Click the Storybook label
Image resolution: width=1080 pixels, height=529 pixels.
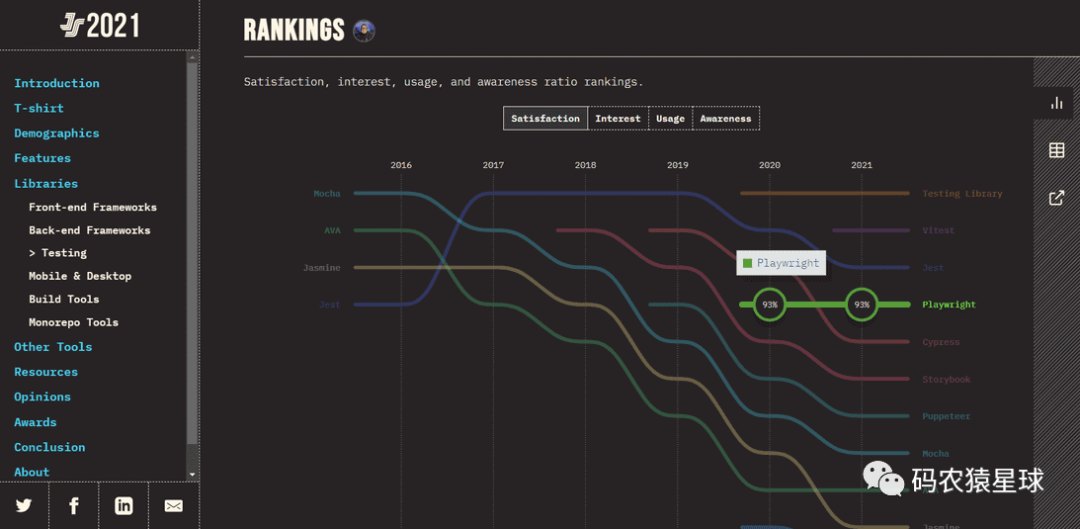tap(946, 380)
